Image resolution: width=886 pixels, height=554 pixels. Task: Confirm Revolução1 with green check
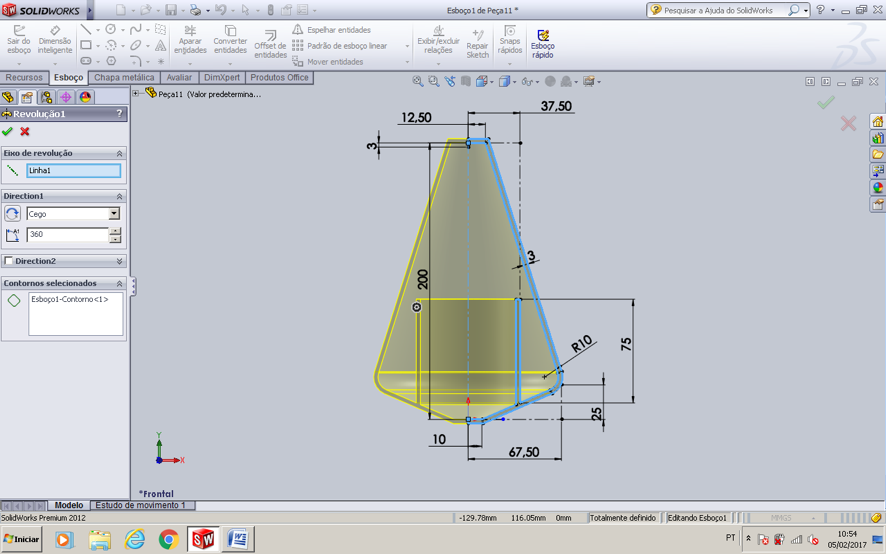coord(7,131)
